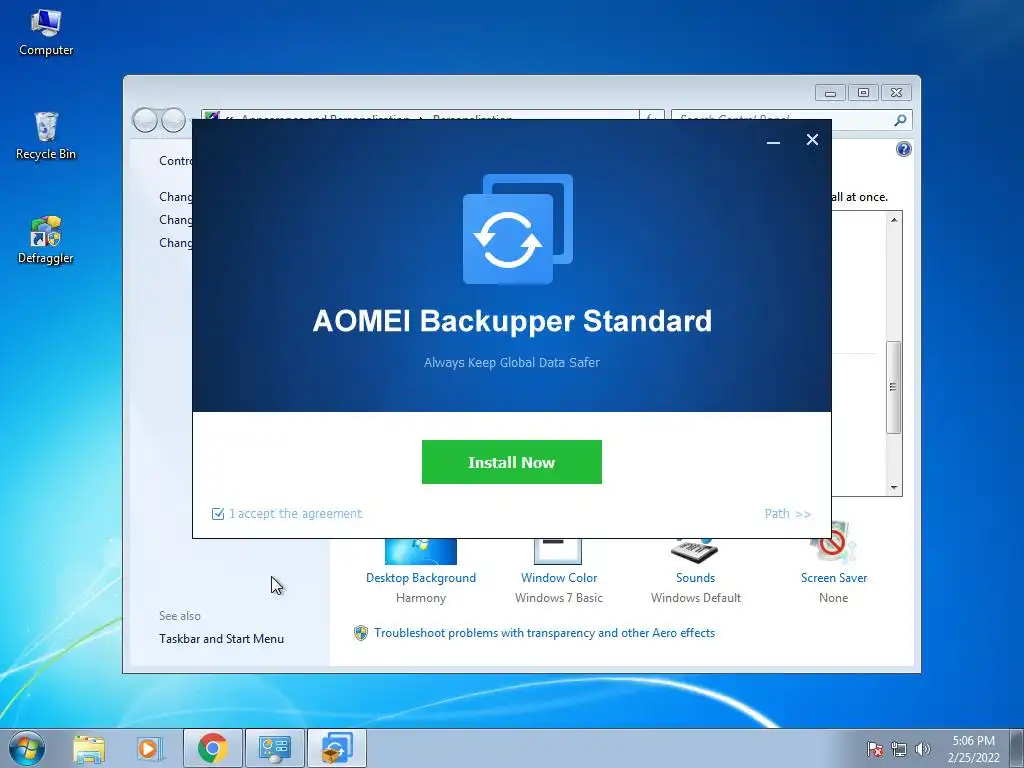Open the network status tray icon
This screenshot has width=1024, height=768.
click(x=899, y=749)
